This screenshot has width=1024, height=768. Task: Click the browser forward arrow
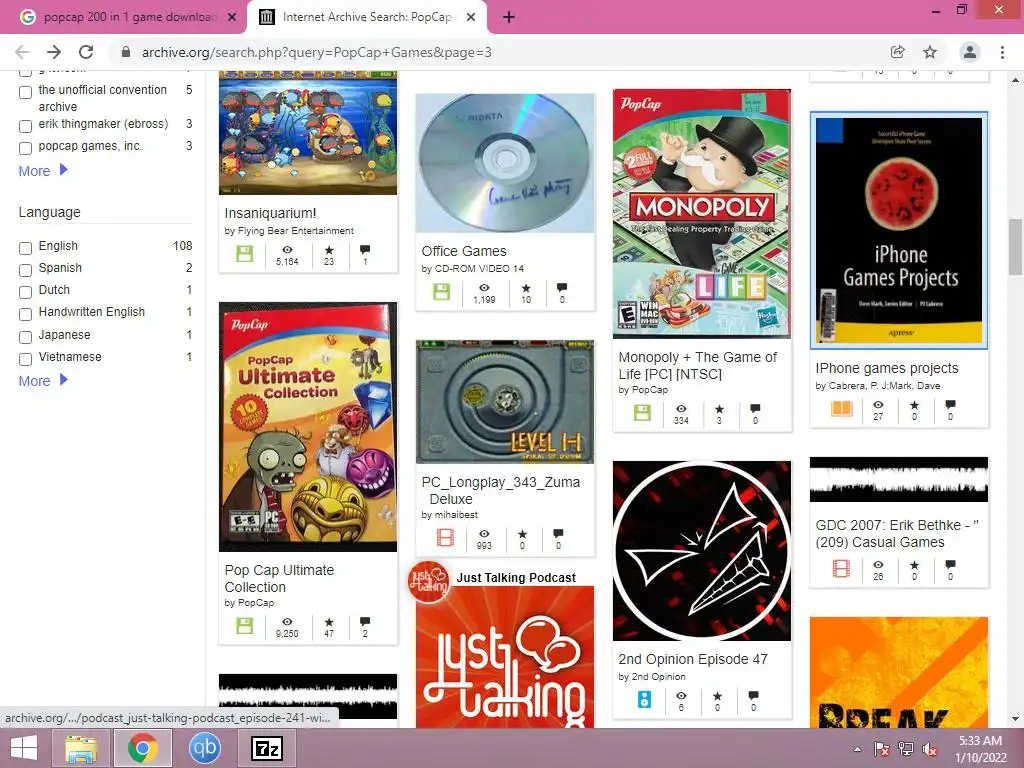click(54, 52)
